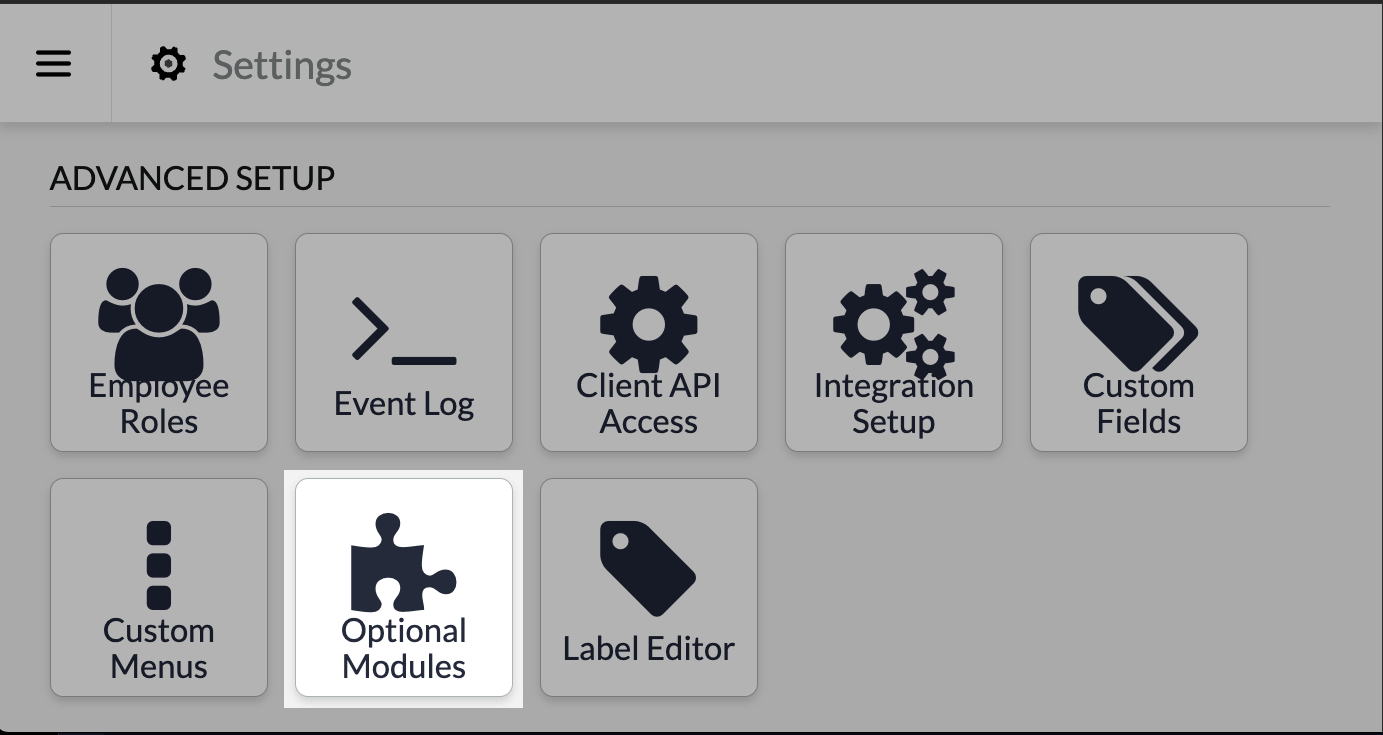This screenshot has height=735, width=1383.
Task: Open the hamburger navigation menu
Action: click(x=54, y=64)
